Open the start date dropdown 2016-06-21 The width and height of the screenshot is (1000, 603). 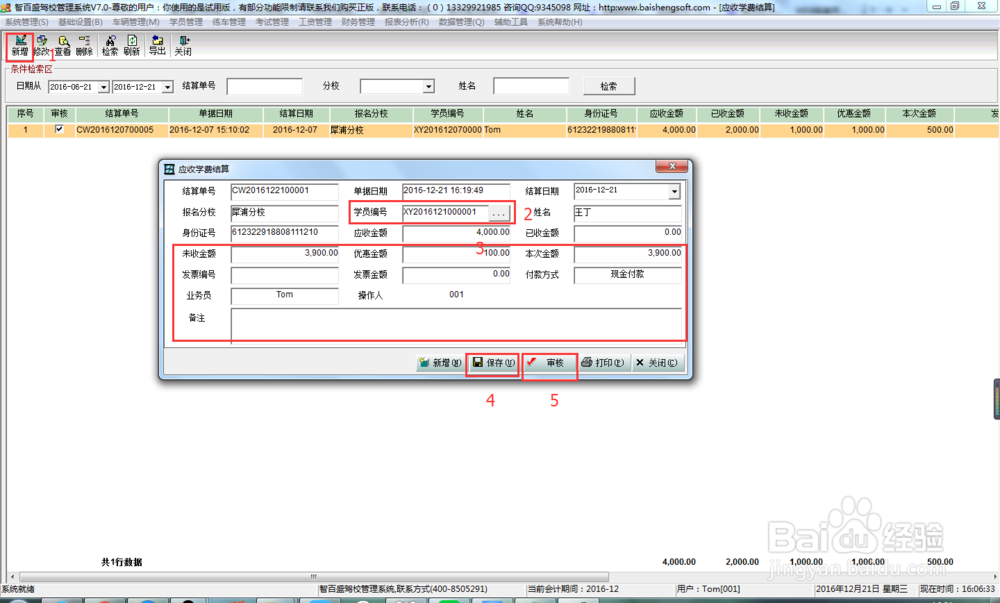103,87
